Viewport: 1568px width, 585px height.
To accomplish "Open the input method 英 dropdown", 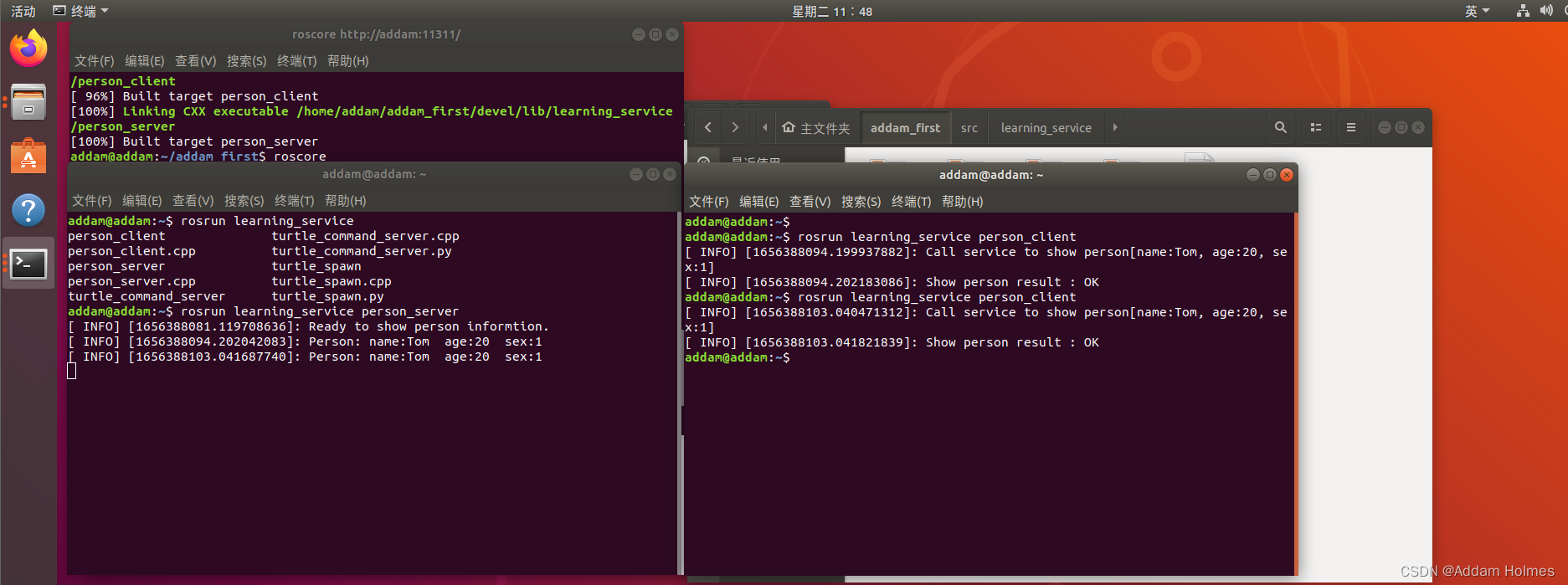I will (x=1477, y=11).
